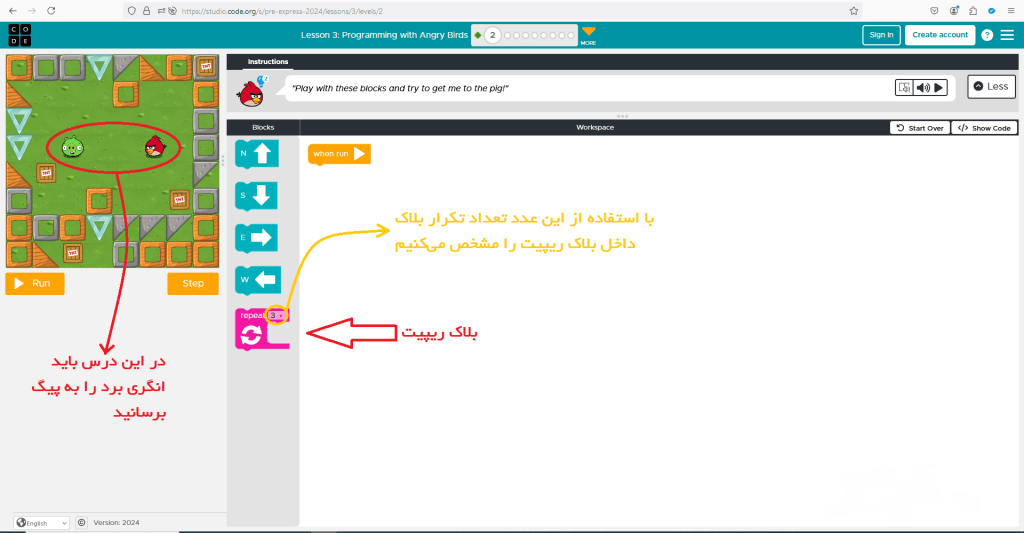Open the repeat count 3 dropdown
Screen dimensions: 1024x533
277,315
